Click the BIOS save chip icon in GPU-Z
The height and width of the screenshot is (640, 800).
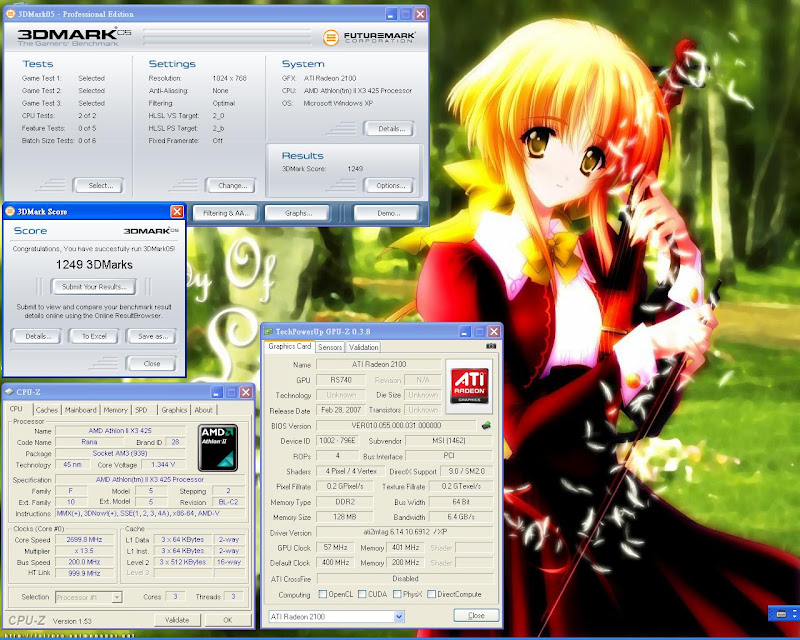pos(486,425)
